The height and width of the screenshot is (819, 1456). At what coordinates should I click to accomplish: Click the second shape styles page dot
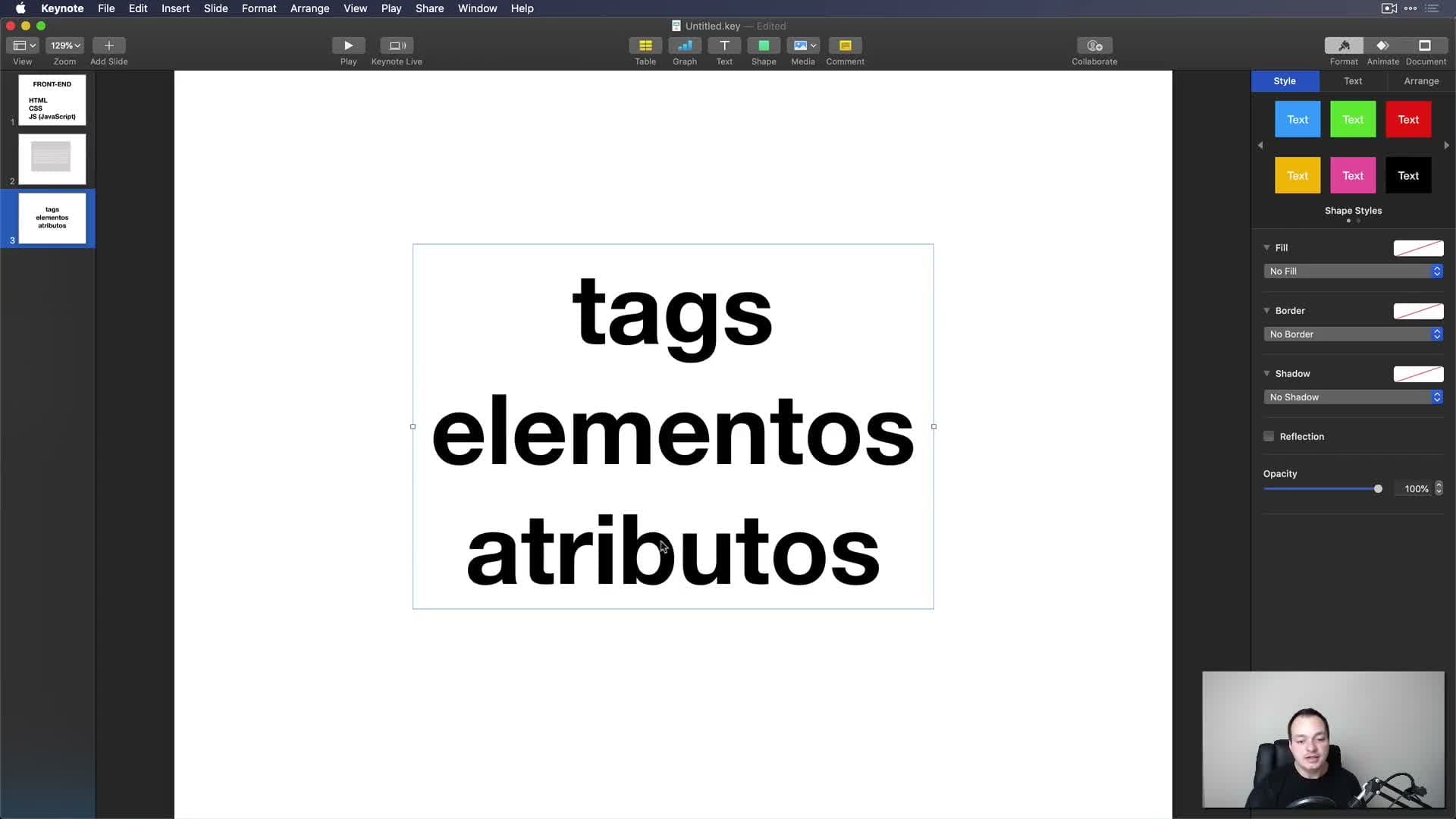coord(1358,221)
